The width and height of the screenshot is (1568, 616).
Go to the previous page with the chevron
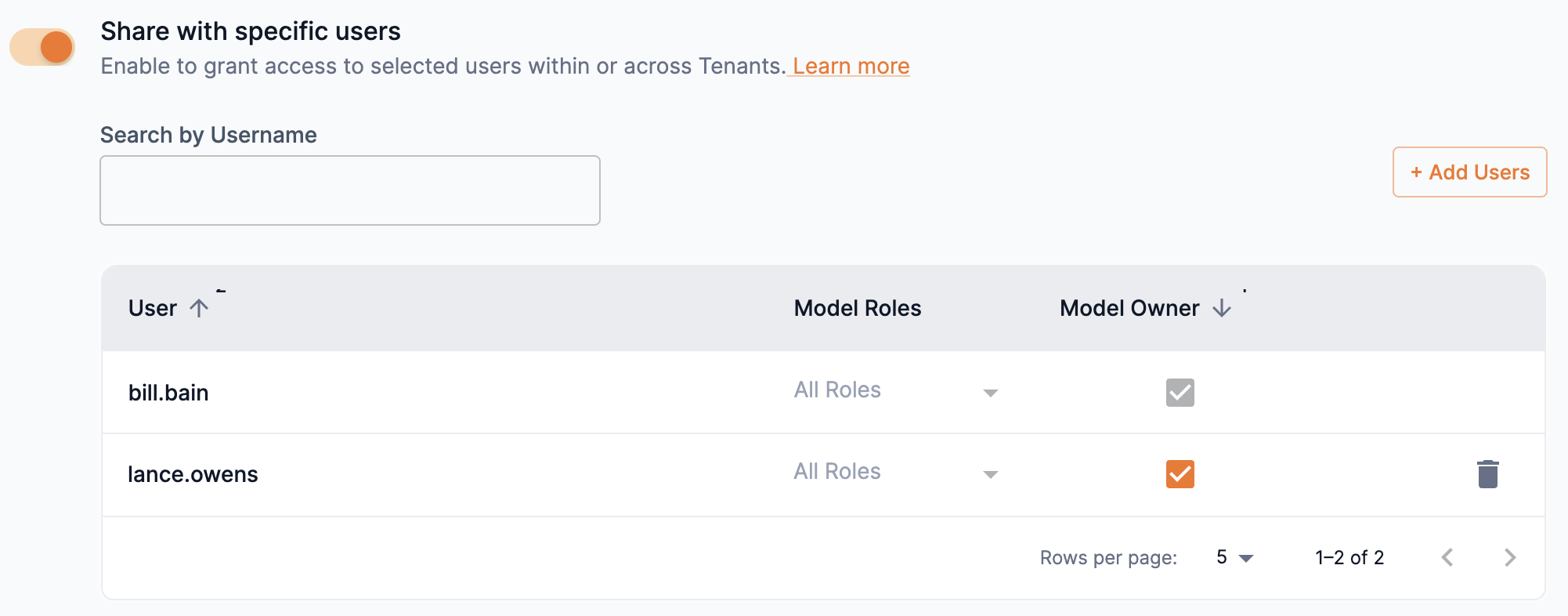(1447, 557)
